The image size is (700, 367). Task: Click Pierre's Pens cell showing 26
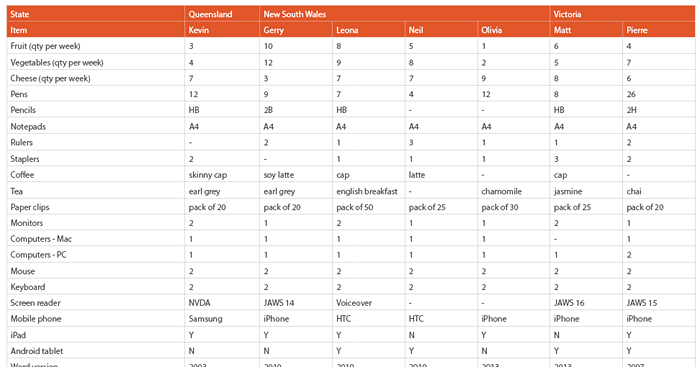point(659,94)
